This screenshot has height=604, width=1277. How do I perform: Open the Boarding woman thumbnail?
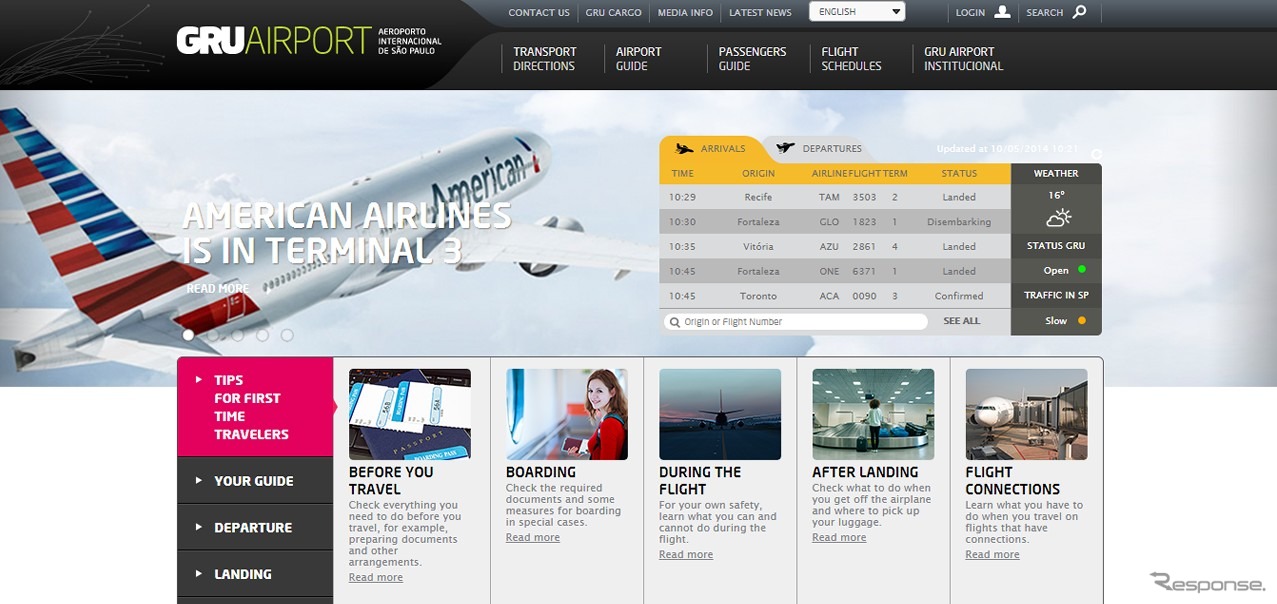tap(567, 414)
